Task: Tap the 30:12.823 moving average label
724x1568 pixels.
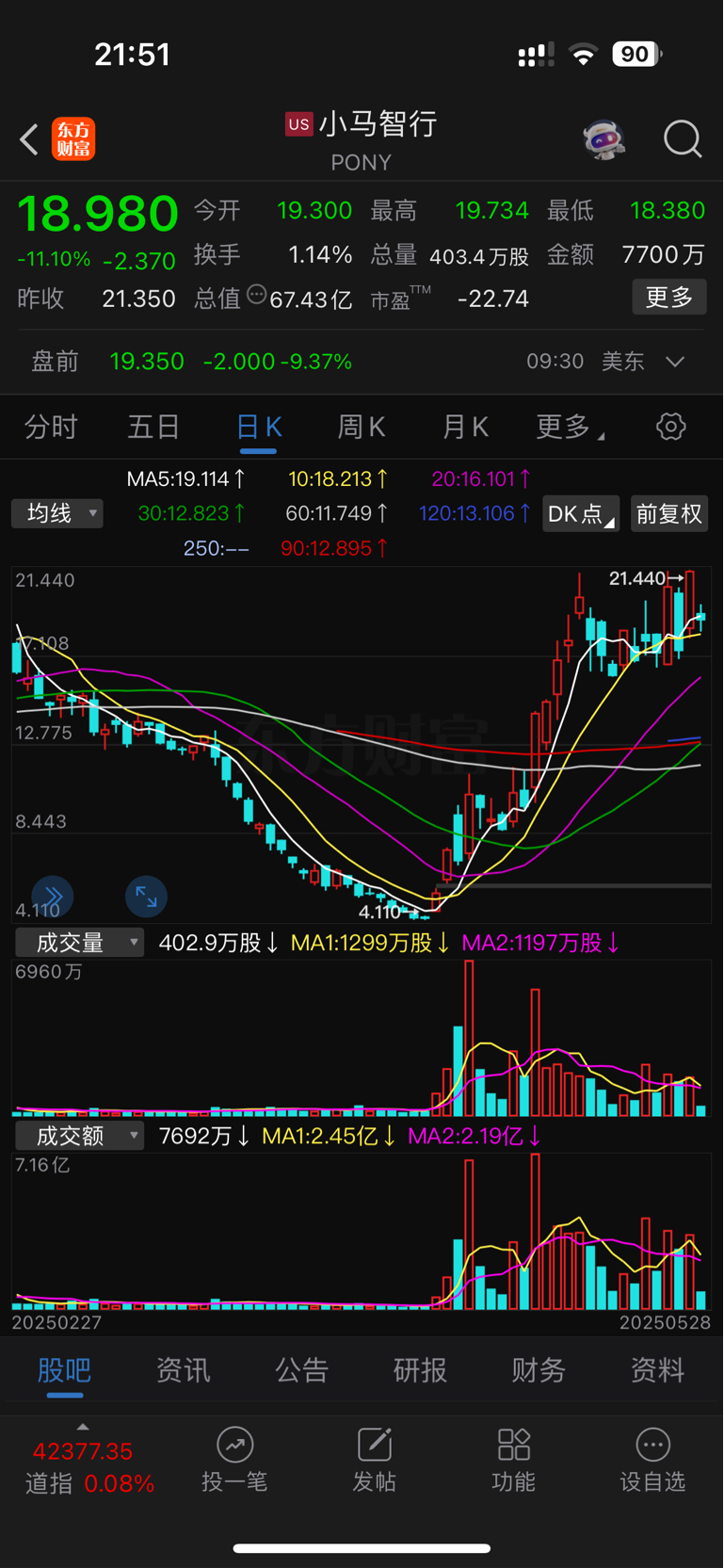Action: tap(192, 513)
